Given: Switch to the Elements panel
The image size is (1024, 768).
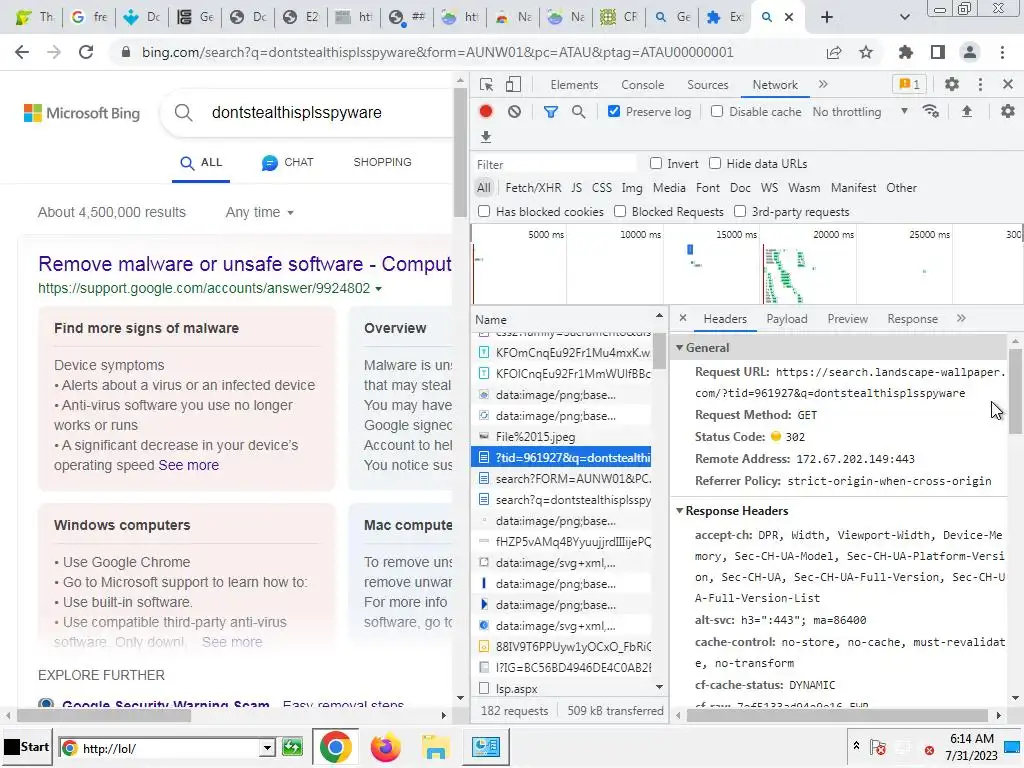Looking at the screenshot, I should point(574,85).
